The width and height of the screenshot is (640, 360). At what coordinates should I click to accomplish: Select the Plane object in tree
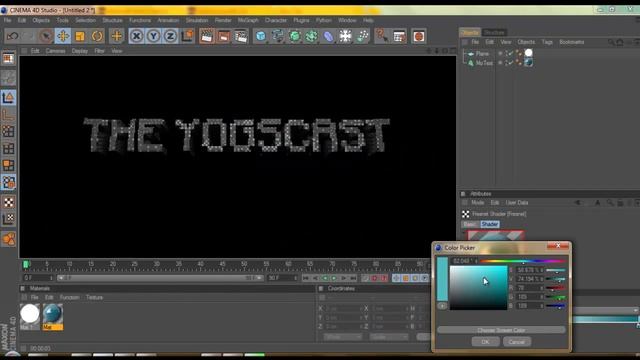[482, 53]
